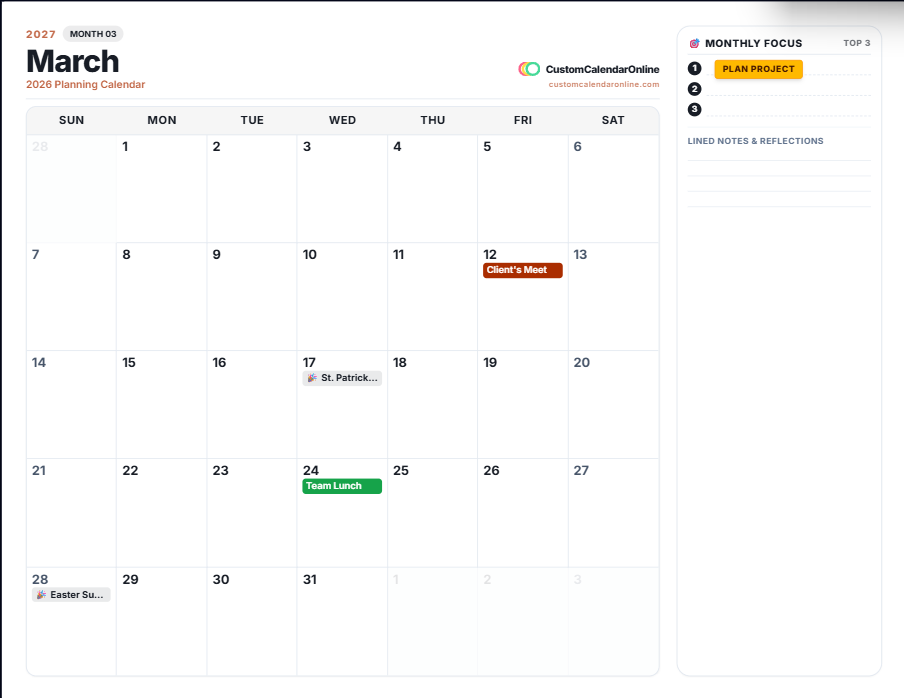Select the day 1 cell

point(161,188)
